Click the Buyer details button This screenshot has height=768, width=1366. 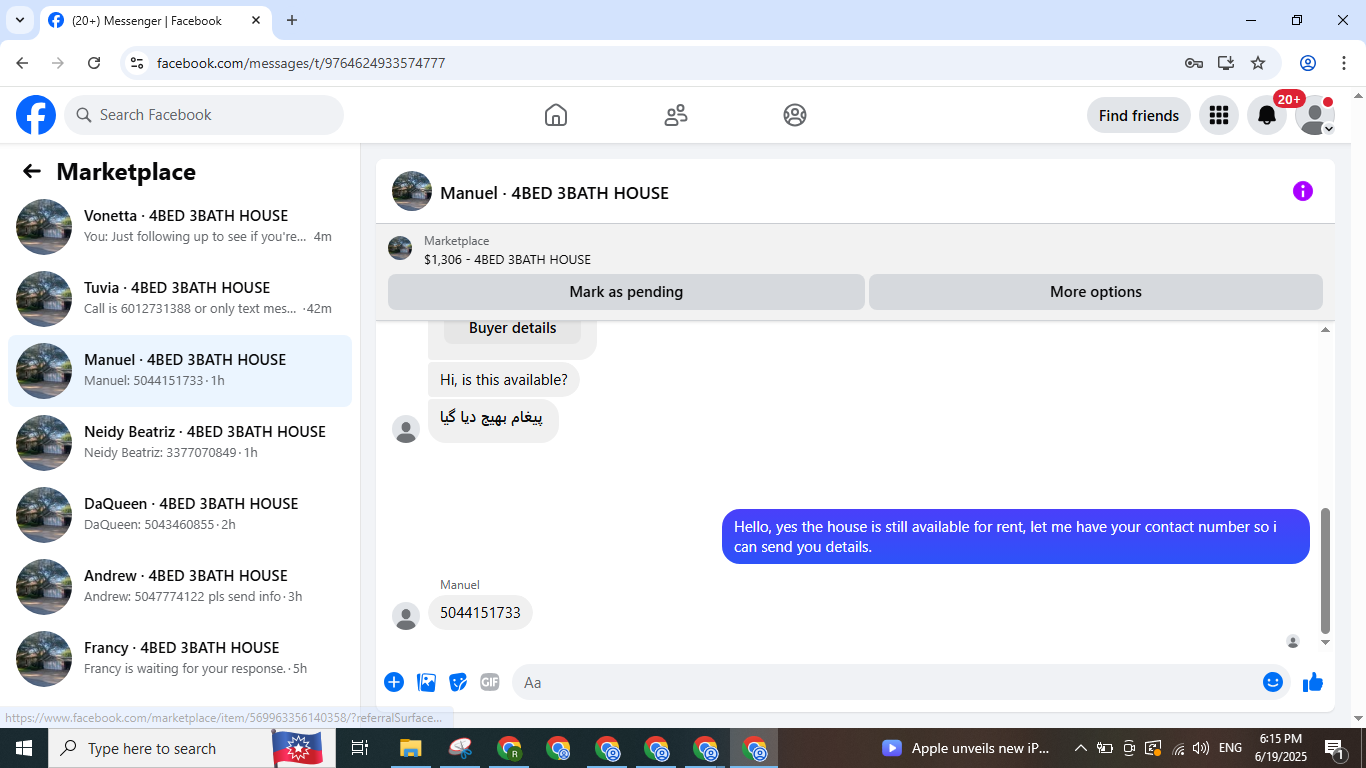(512, 328)
